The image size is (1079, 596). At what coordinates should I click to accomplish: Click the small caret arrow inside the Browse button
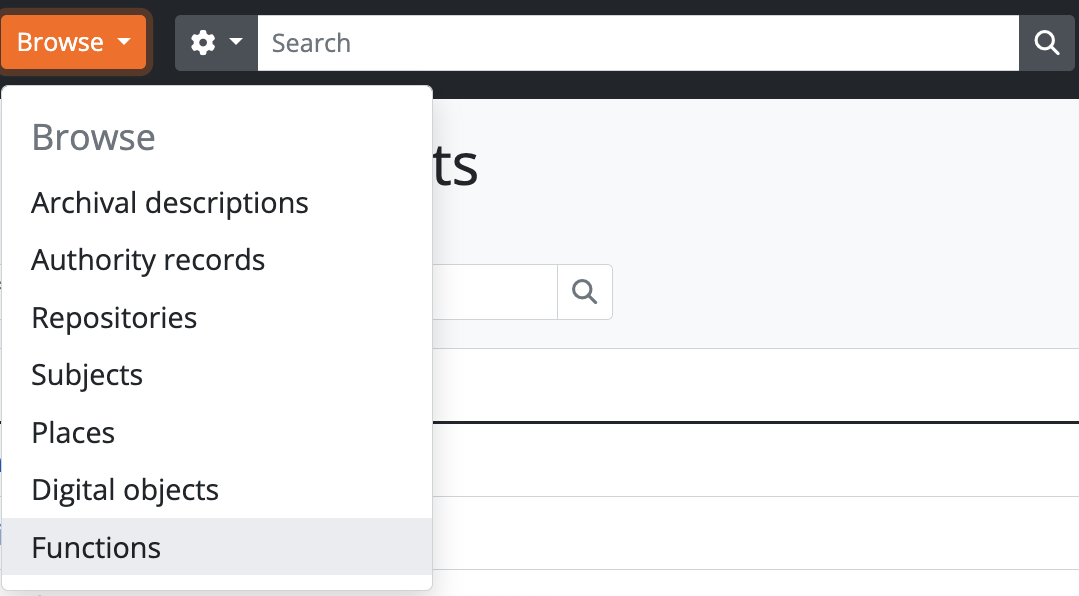point(124,43)
